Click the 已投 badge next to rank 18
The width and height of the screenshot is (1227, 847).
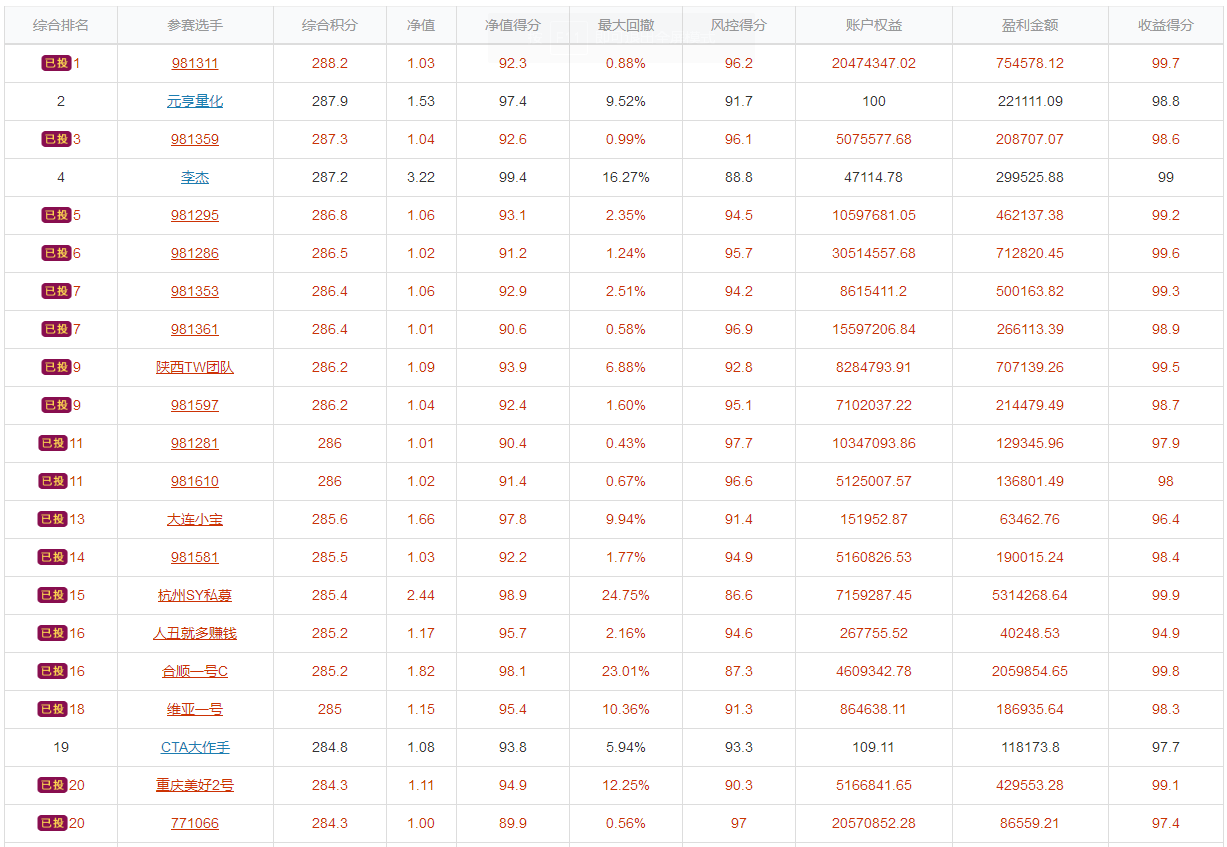click(x=53, y=709)
